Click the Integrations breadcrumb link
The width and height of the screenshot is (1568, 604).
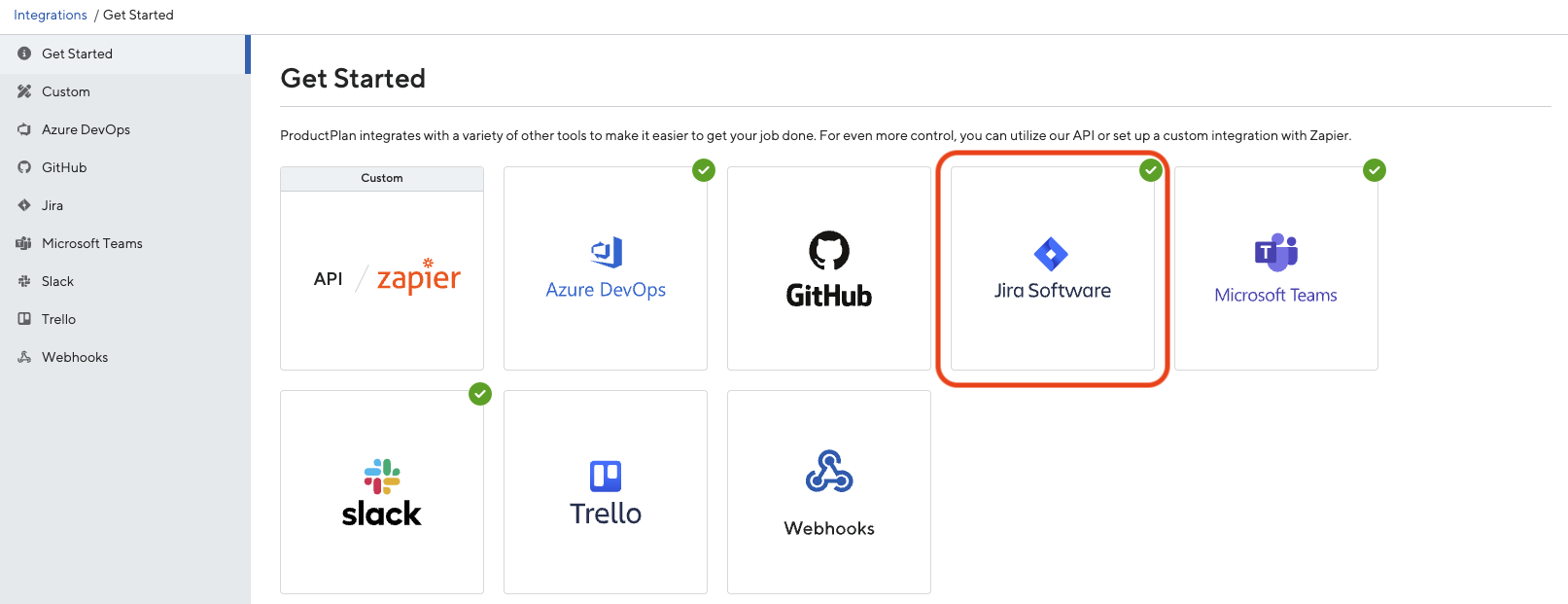pos(51,15)
